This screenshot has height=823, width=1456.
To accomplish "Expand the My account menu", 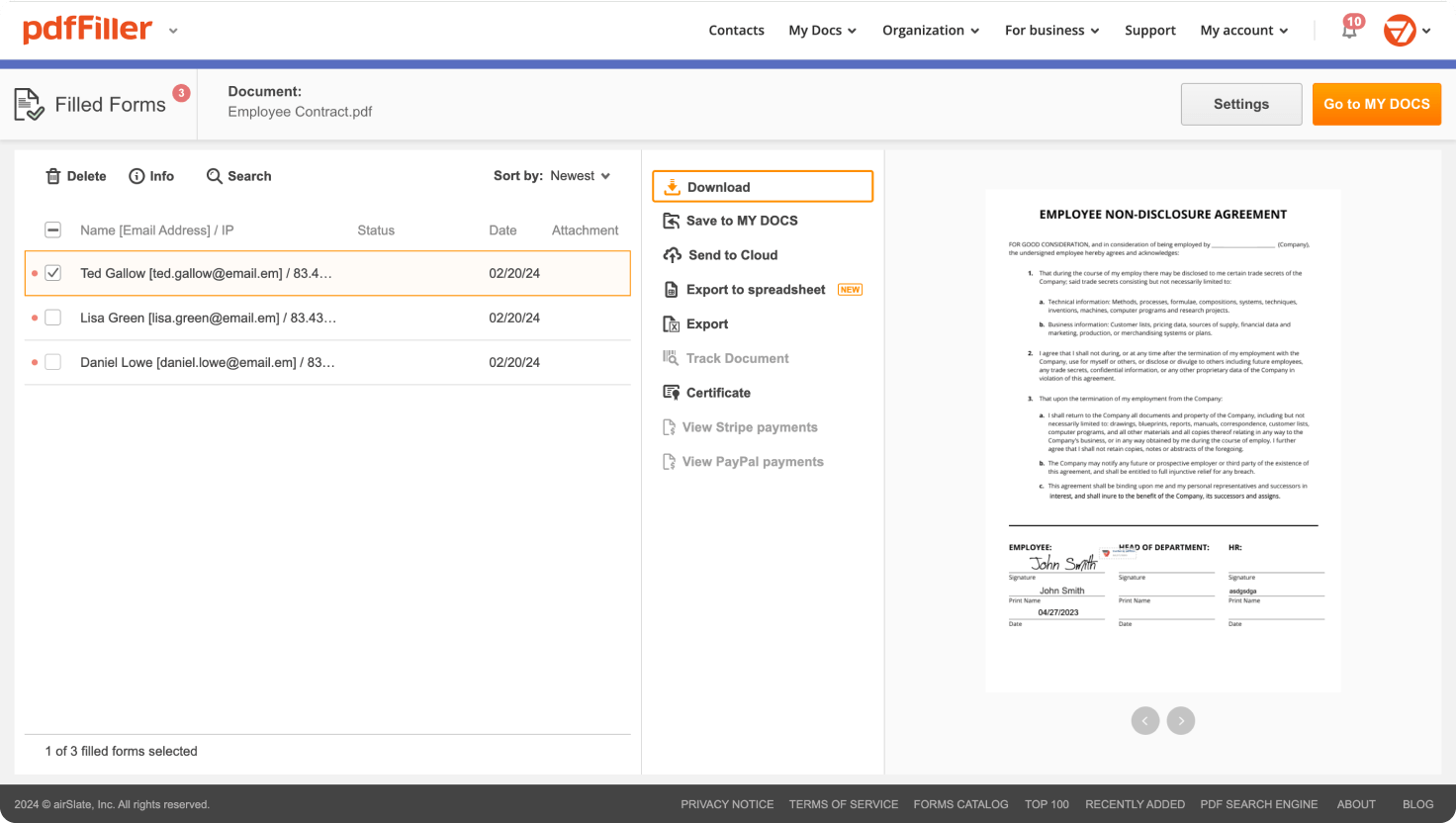I will click(1243, 31).
